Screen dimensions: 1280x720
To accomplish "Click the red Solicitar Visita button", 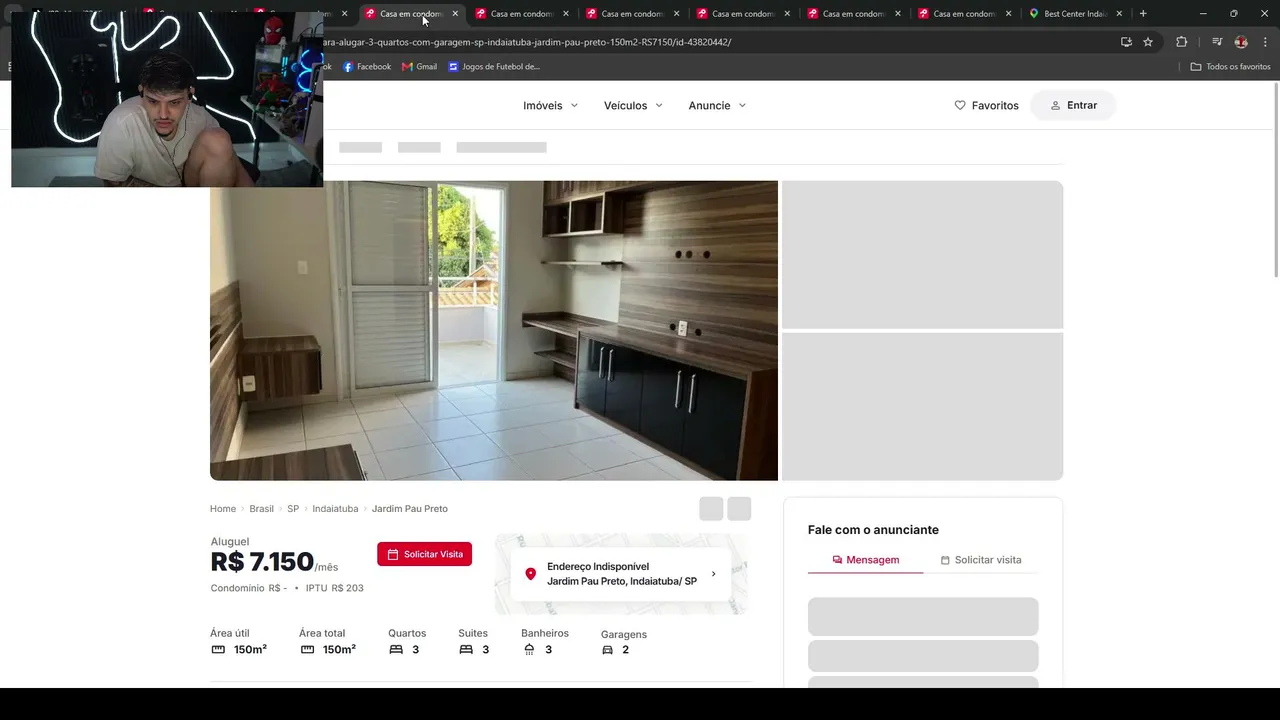I will pyautogui.click(x=425, y=554).
